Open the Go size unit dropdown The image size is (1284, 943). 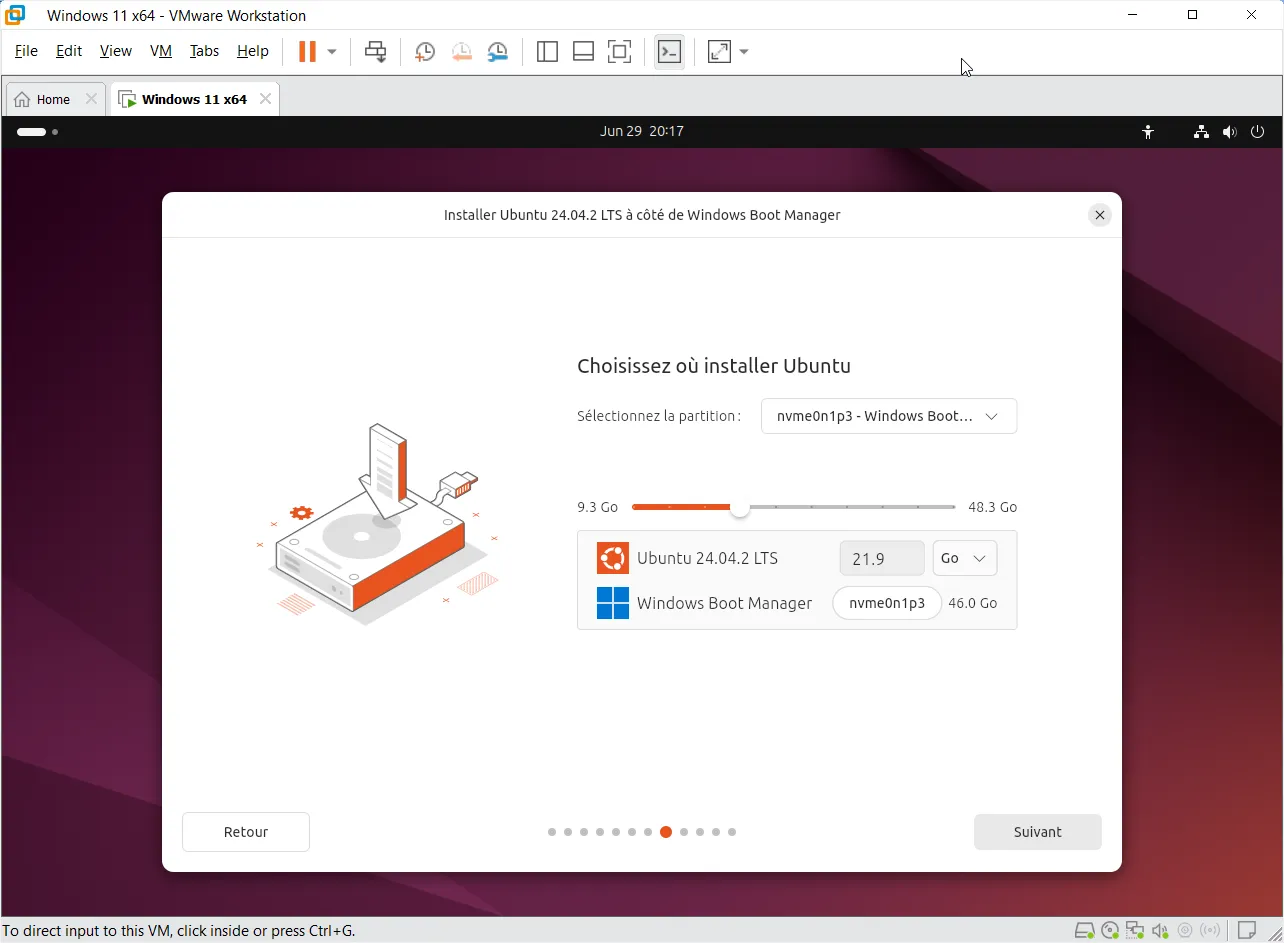click(x=965, y=558)
